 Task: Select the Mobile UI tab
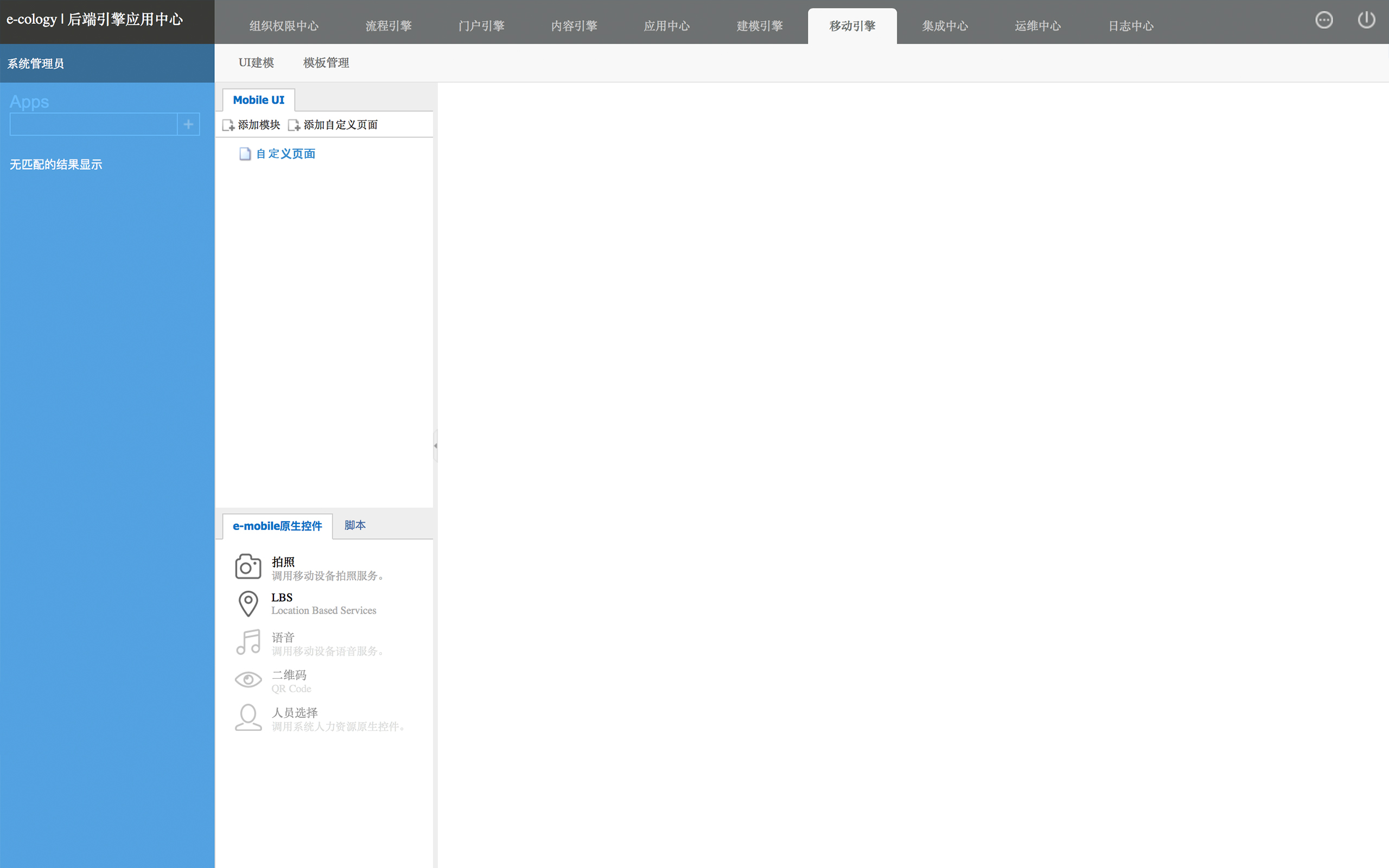click(258, 100)
